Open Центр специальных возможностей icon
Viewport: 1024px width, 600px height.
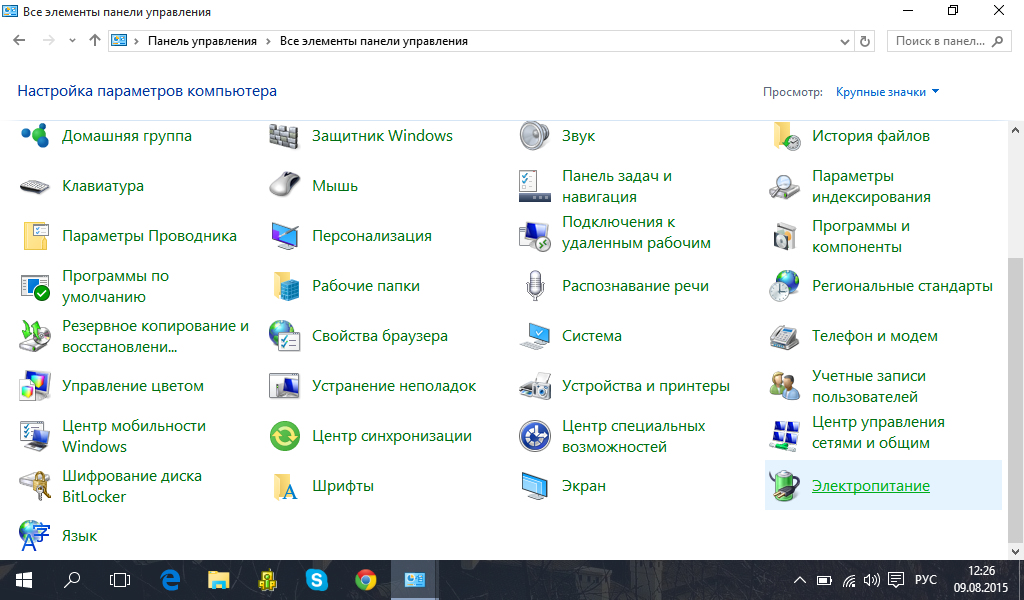pos(534,435)
